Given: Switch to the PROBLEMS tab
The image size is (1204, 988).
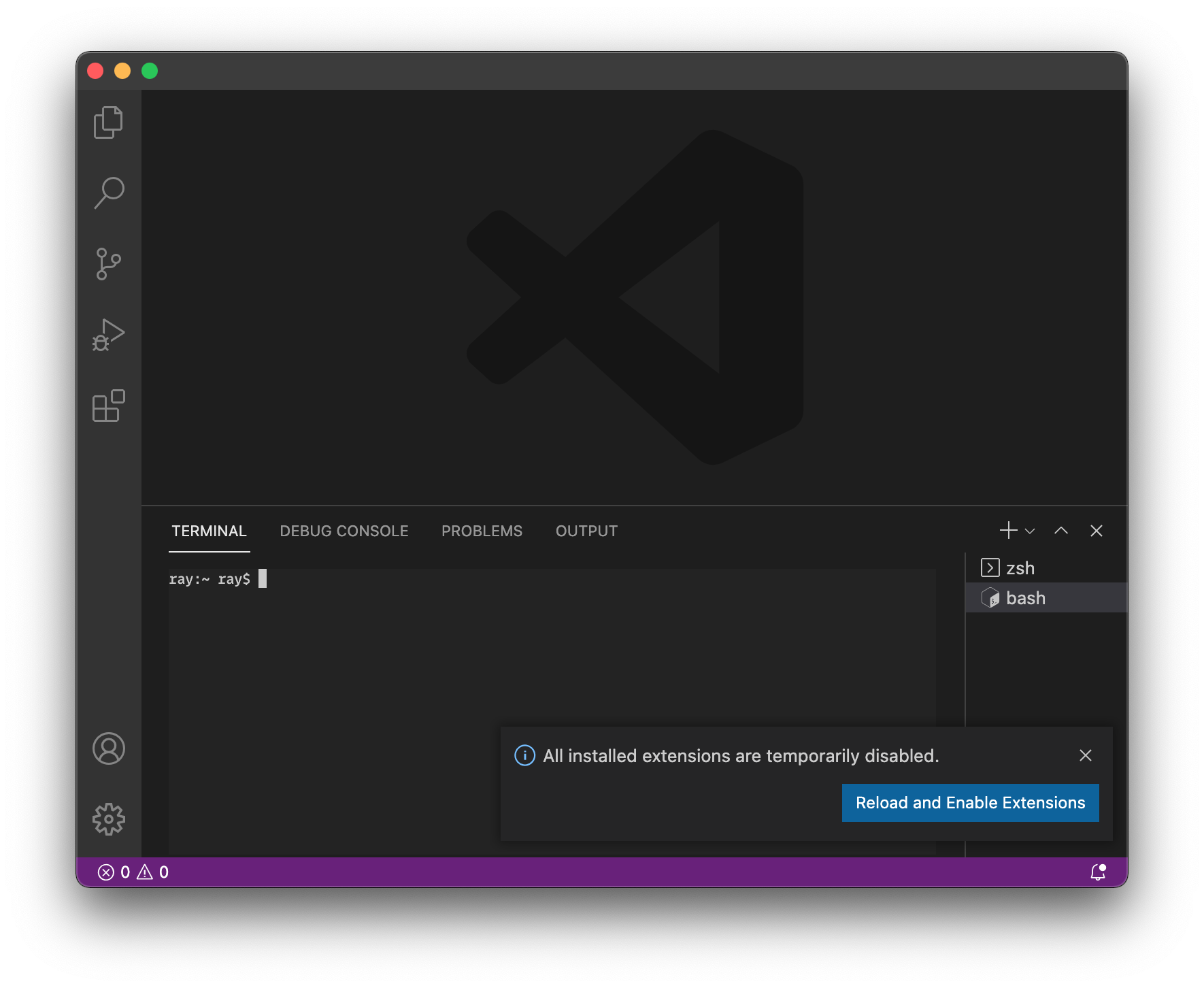Looking at the screenshot, I should pos(482,531).
